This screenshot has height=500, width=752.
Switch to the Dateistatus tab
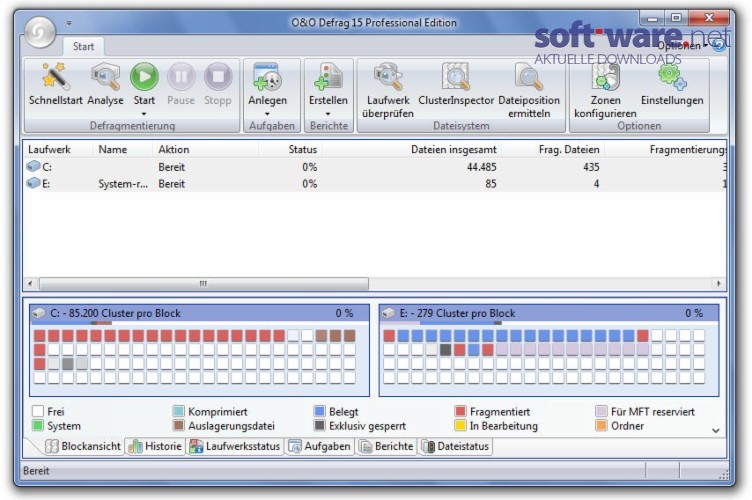tap(456, 446)
